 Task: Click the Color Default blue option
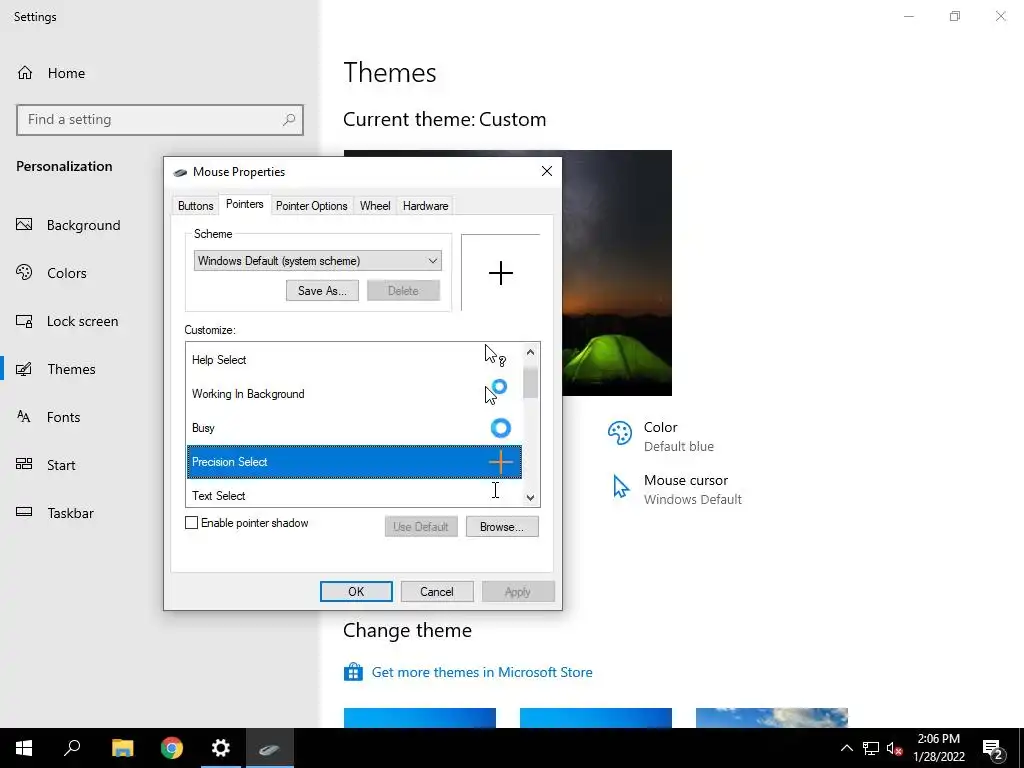(661, 436)
